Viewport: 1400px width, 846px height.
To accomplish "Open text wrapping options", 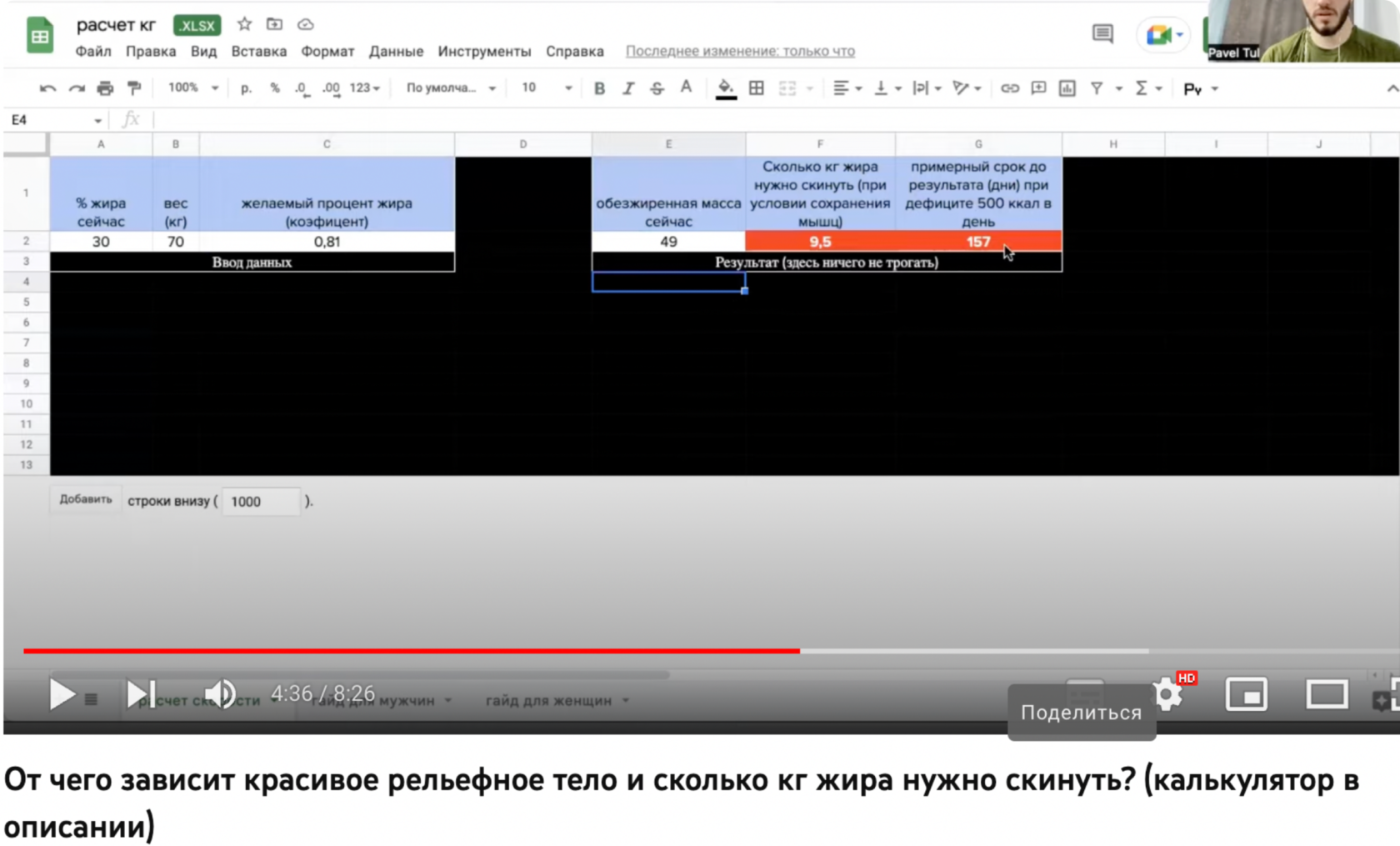I will (x=926, y=88).
